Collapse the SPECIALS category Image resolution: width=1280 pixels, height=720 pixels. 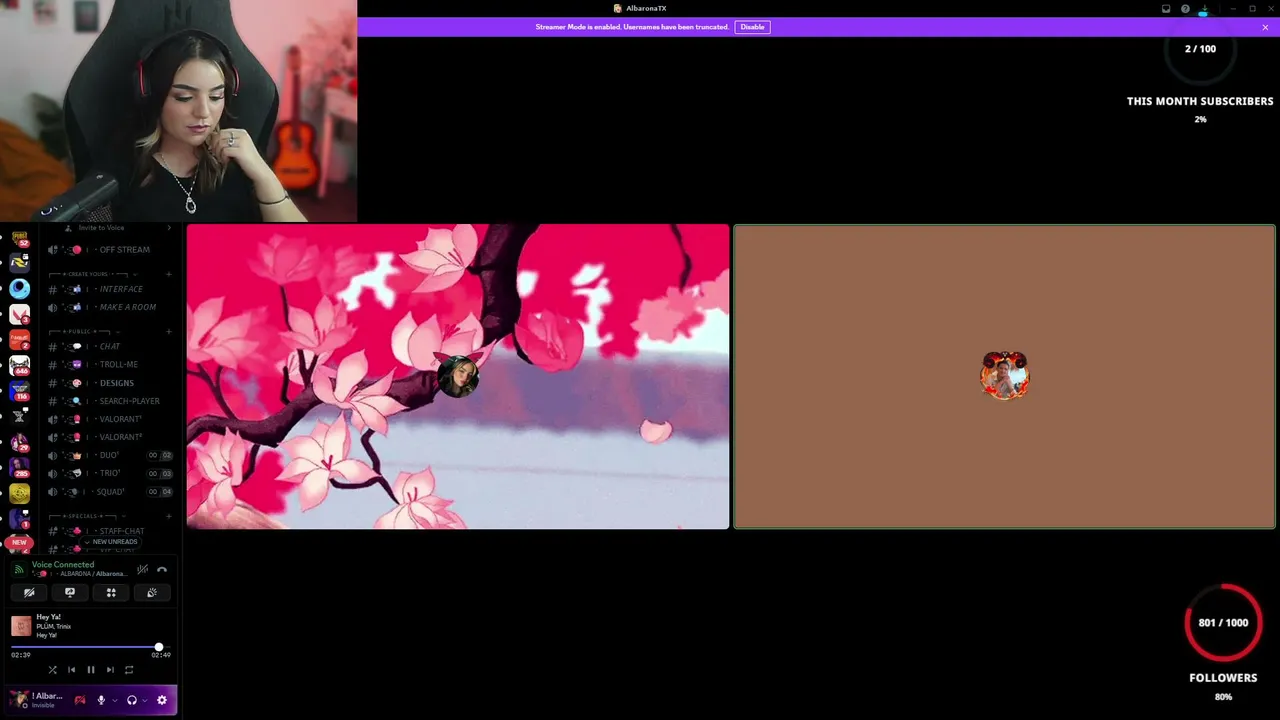click(88, 516)
